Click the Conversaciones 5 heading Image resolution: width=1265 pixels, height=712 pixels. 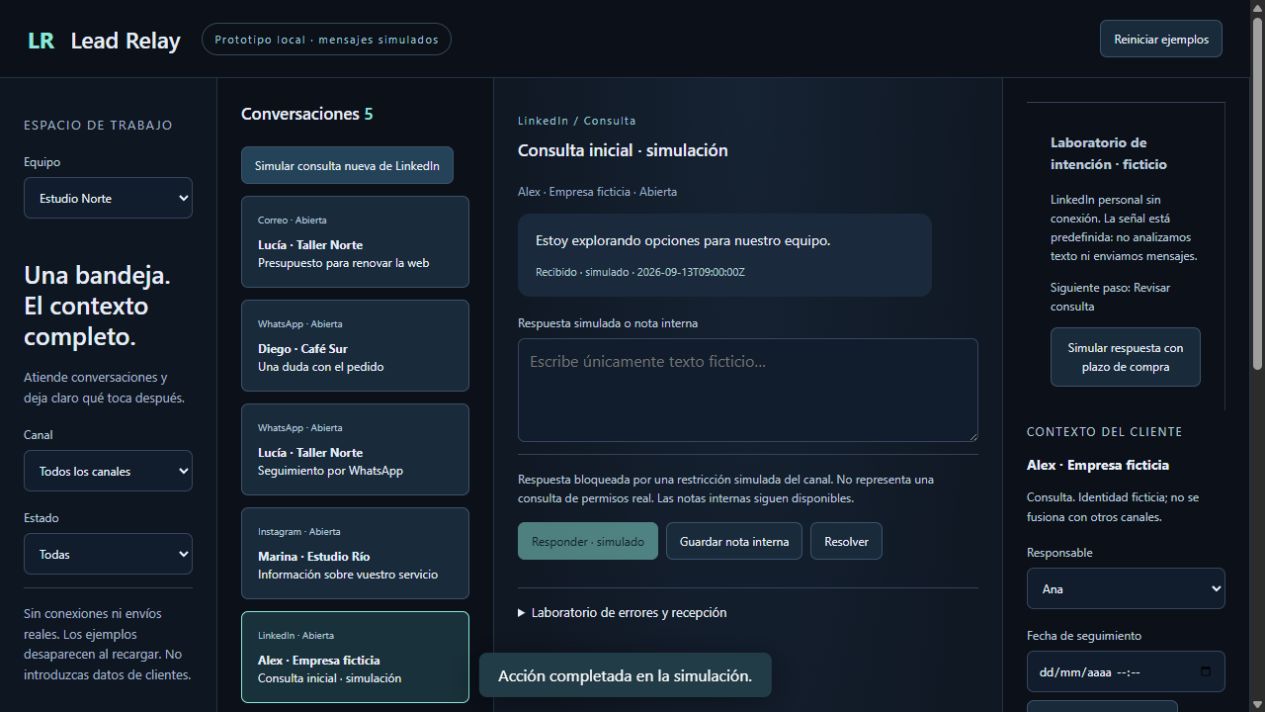[x=307, y=114]
